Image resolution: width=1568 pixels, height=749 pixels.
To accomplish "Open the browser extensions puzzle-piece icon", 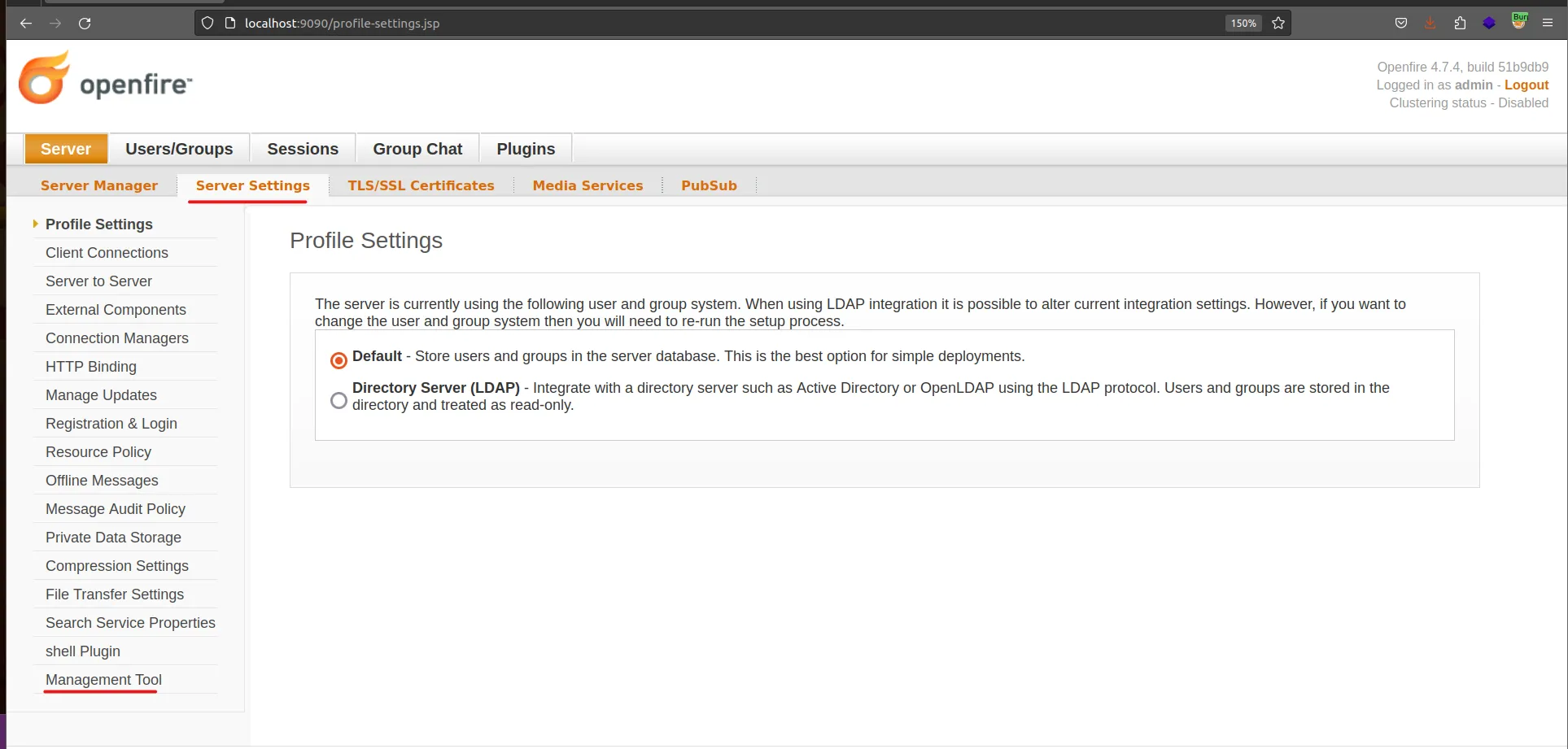I will 1459,23.
